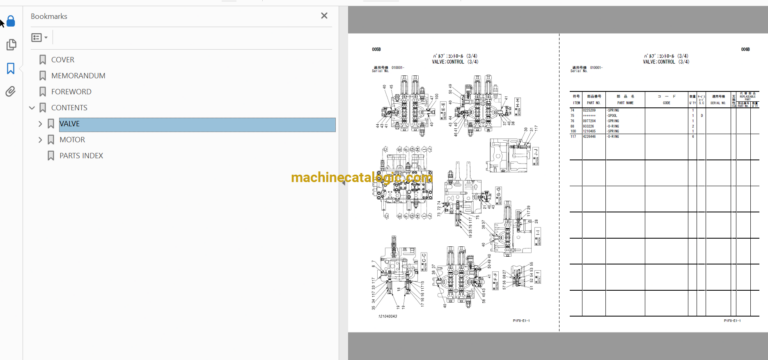This screenshot has width=768, height=360.
Task: Click the bookmark icon beside MEMORANDUM
Action: pos(43,75)
